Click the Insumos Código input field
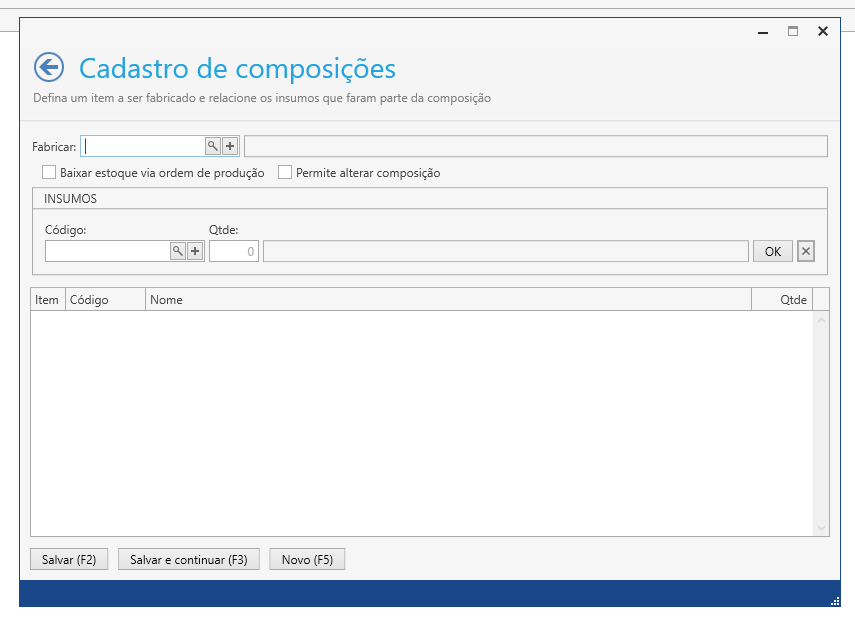The width and height of the screenshot is (855, 630). point(107,251)
